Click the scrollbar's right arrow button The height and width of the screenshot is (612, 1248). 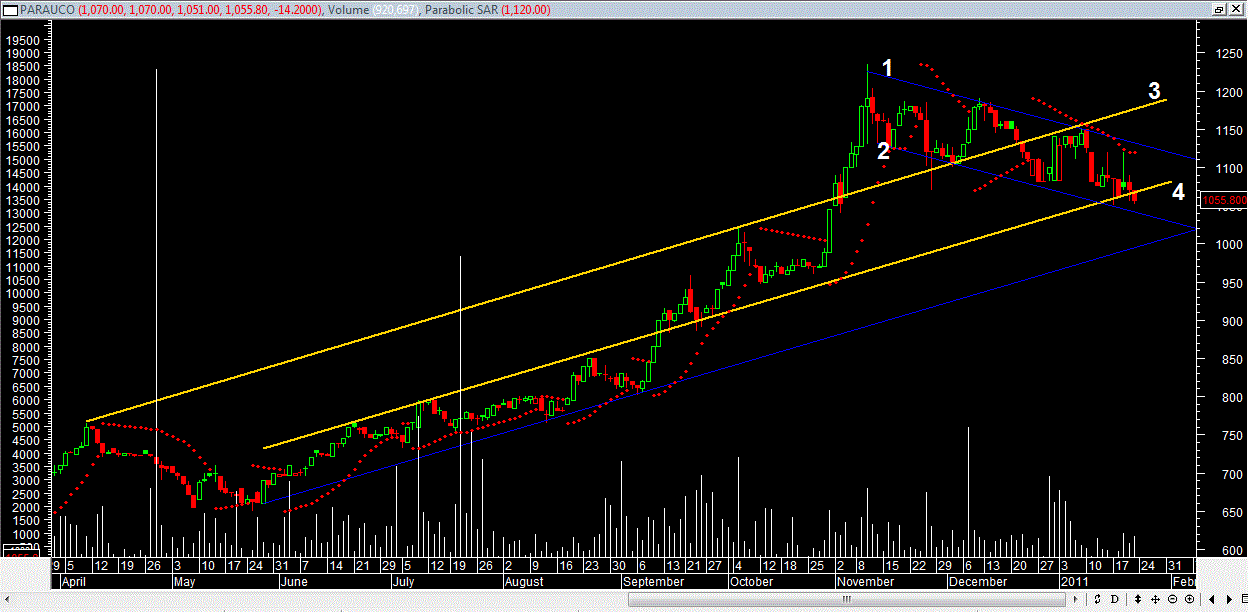coord(1075,599)
